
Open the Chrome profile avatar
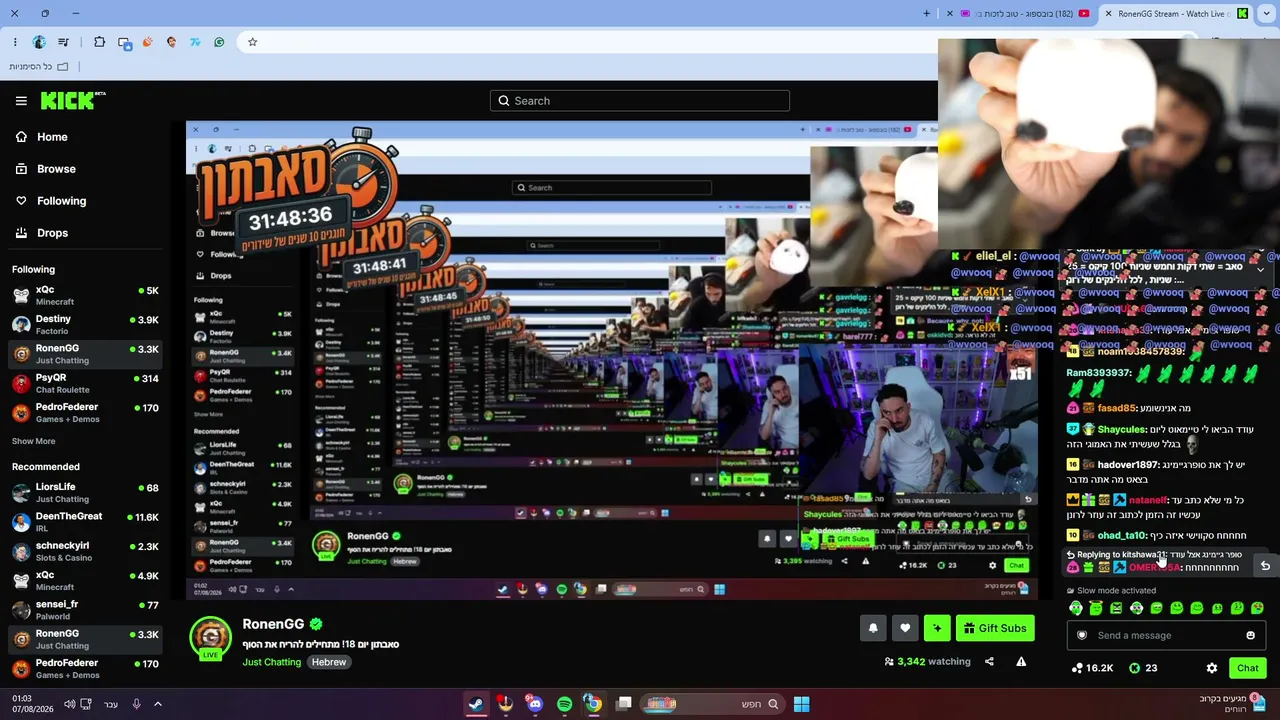tap(39, 42)
